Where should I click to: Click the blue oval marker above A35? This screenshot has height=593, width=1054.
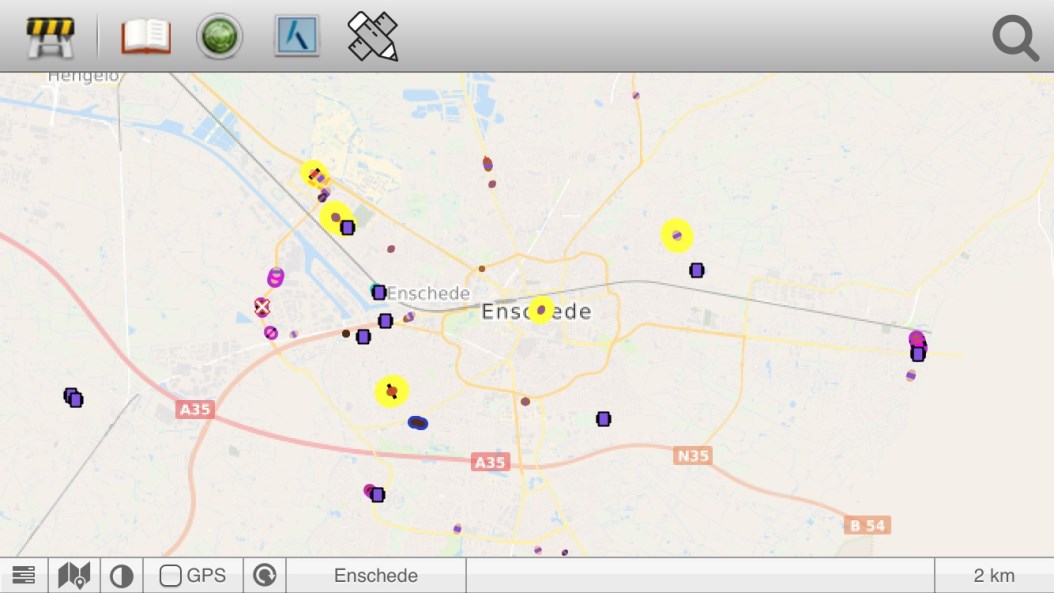pyautogui.click(x=417, y=423)
